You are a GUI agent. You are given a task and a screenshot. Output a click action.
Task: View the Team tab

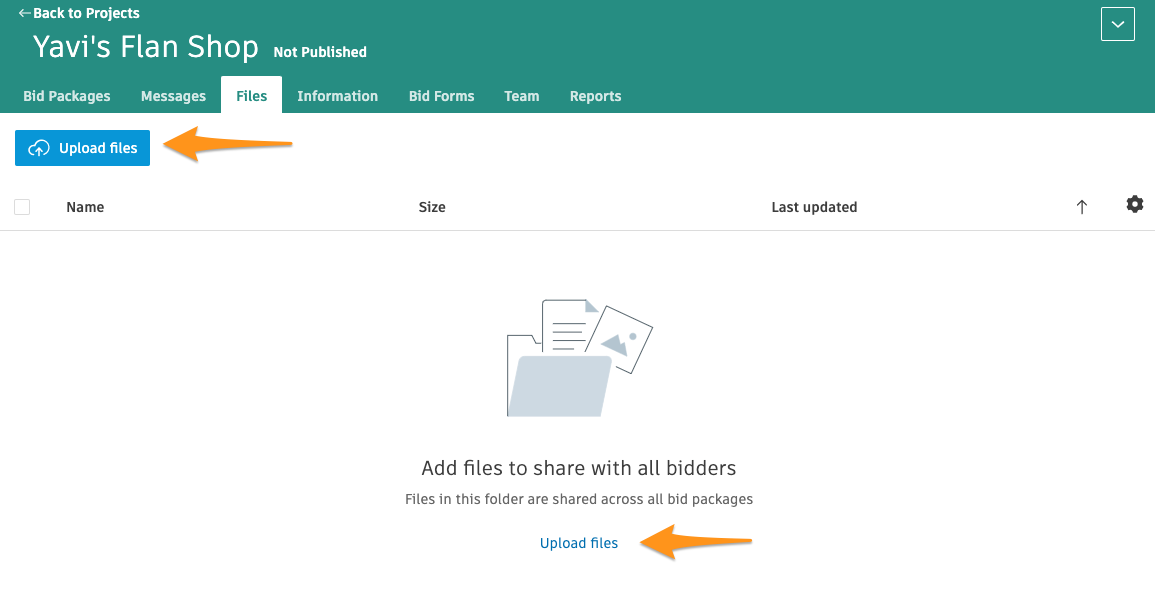tap(521, 96)
